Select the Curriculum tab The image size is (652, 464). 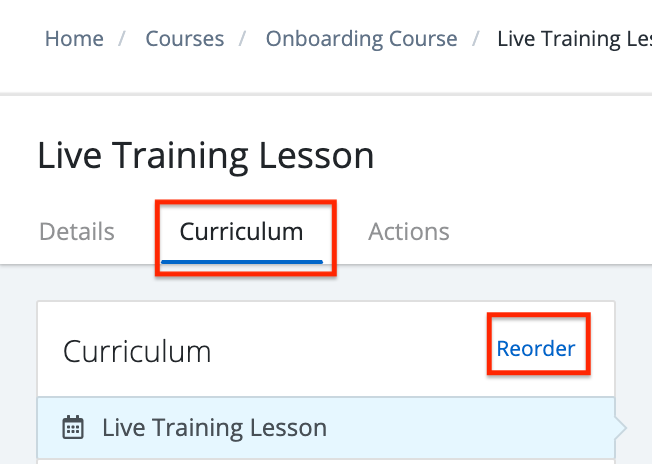241,231
